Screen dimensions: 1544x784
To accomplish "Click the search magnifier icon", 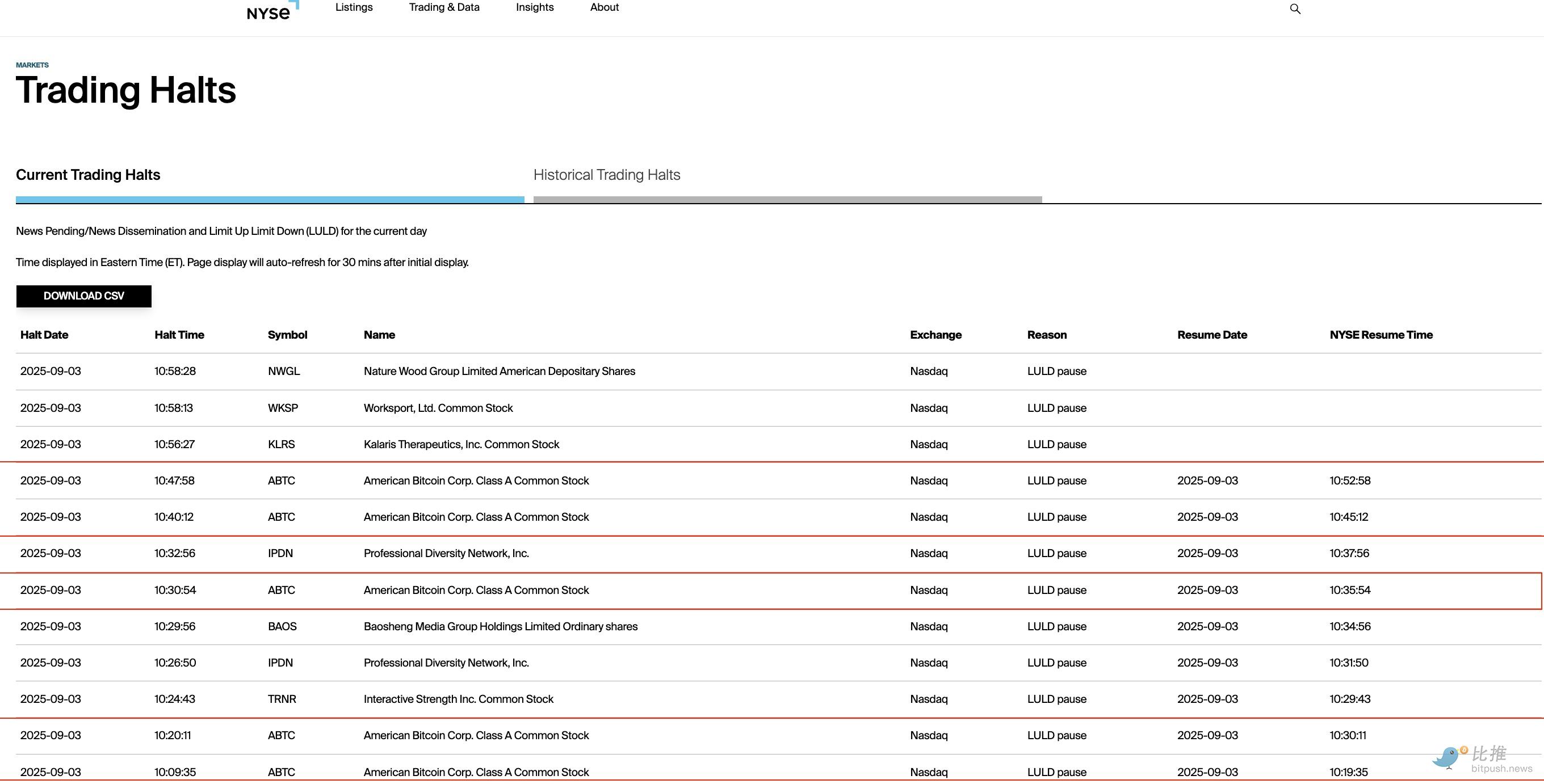I will (1295, 9).
